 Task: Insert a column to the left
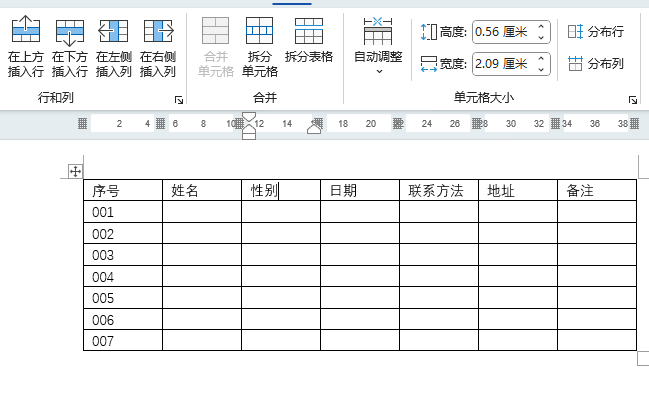[113, 46]
